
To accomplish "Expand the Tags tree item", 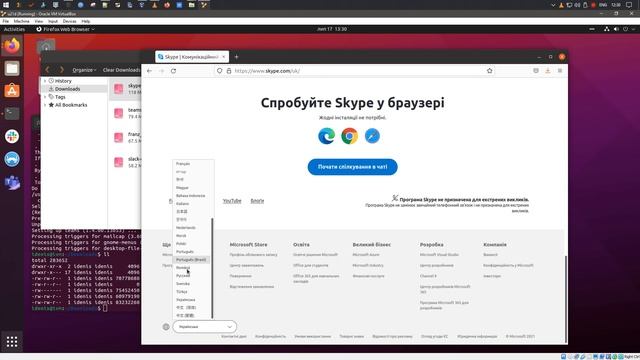I will coord(45,97).
